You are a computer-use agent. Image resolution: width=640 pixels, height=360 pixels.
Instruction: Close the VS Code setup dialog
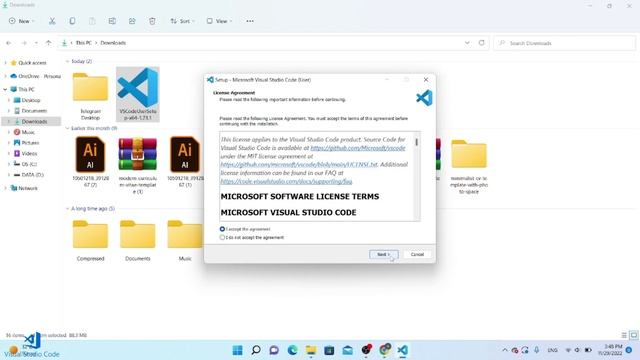[426, 80]
